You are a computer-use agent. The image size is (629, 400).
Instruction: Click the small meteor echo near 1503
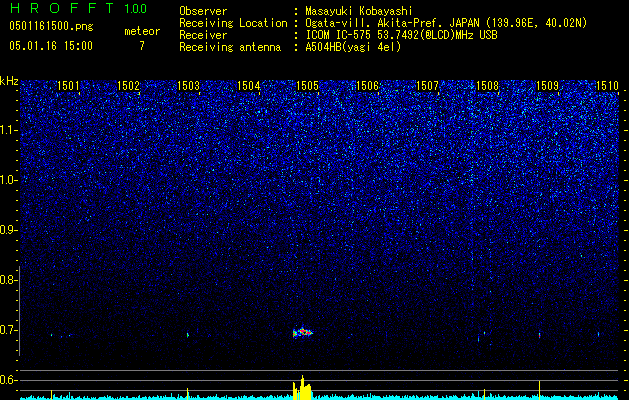(188, 335)
